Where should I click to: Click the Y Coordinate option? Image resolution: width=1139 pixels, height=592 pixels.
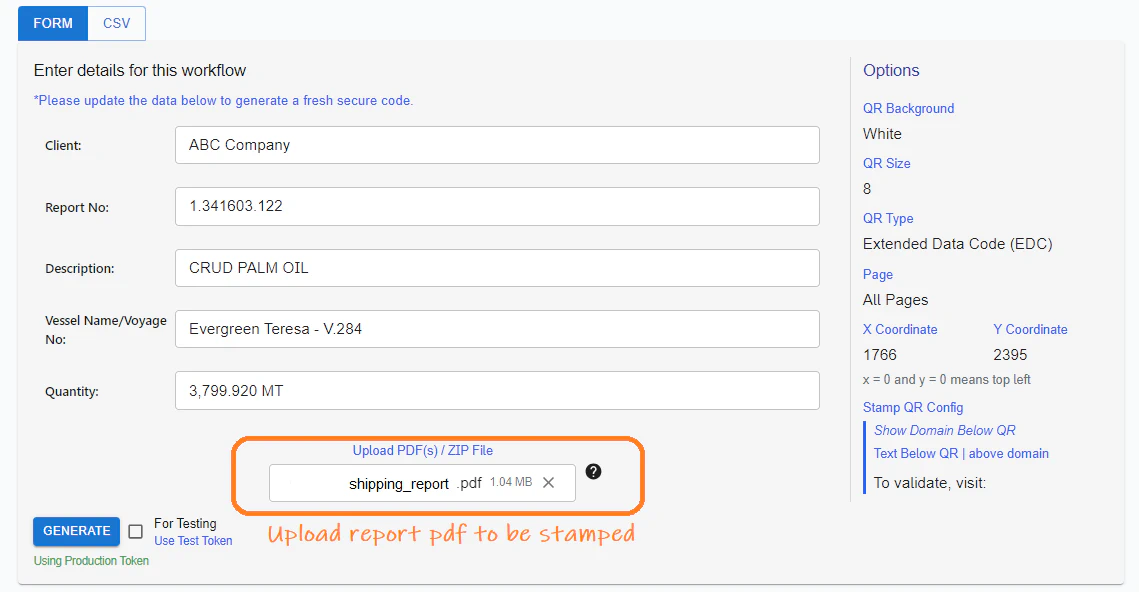pos(1030,329)
